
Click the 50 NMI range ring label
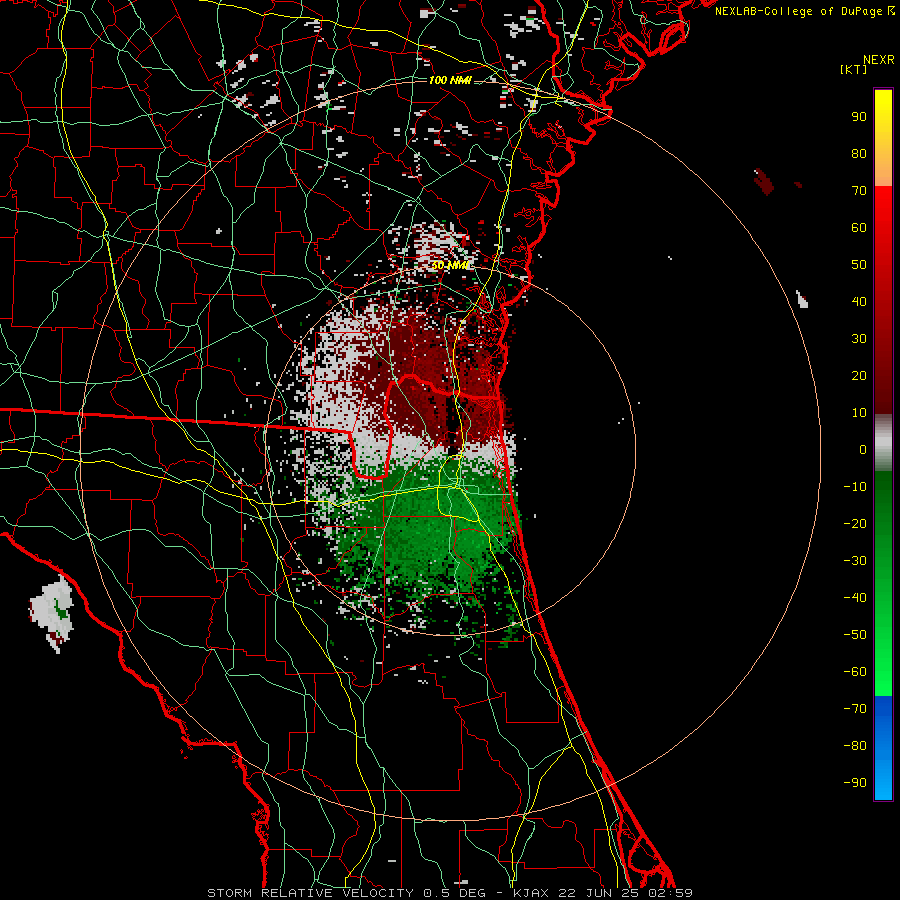(x=449, y=265)
